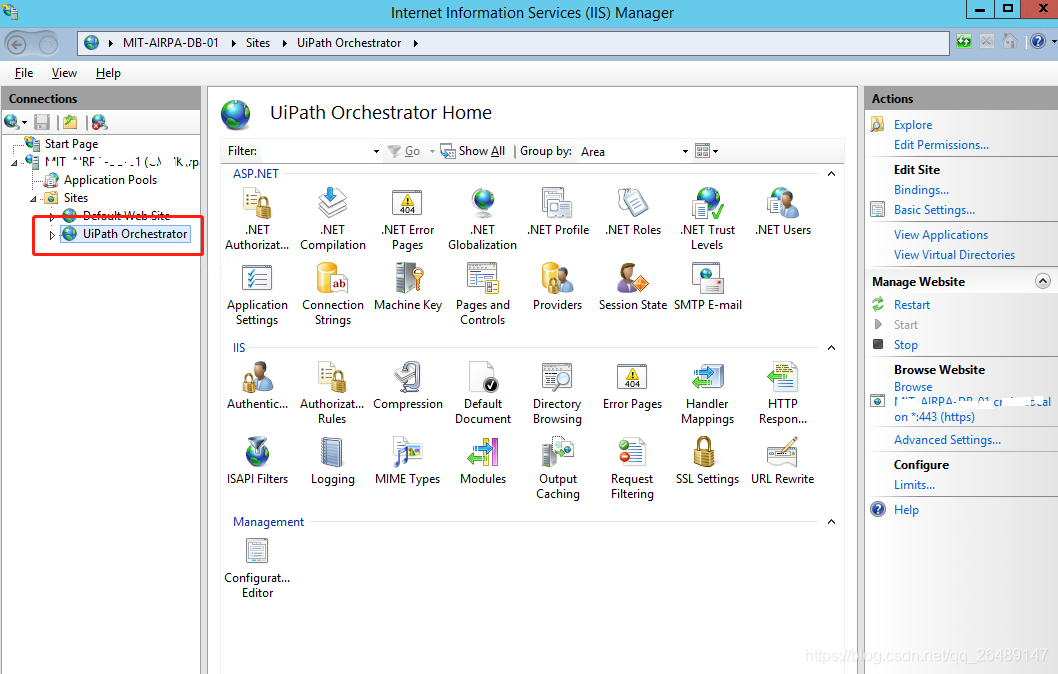The image size is (1058, 674).
Task: Expand the UiPath Orchestrator tree node
Action: click(x=52, y=235)
